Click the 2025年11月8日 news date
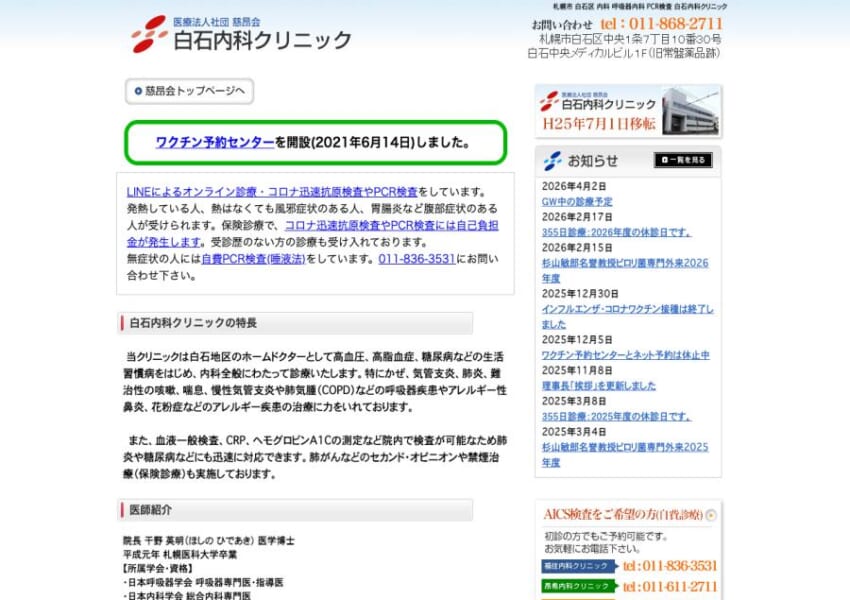Viewport: 850px width, 600px height. [x=577, y=371]
